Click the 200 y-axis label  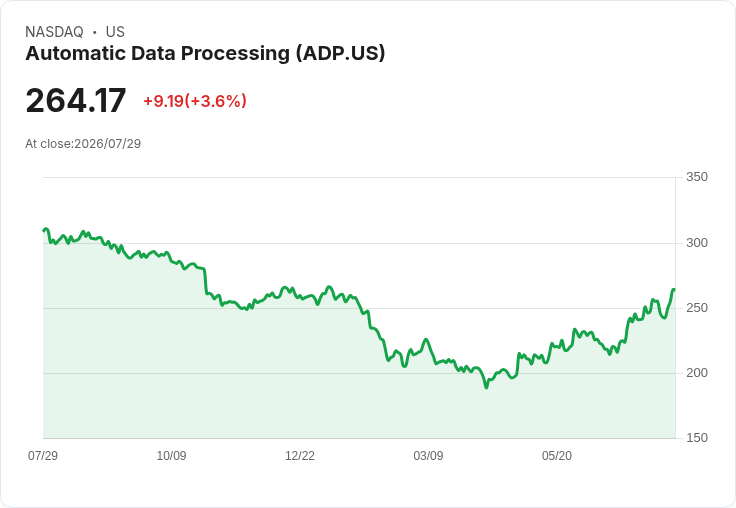click(x=697, y=373)
